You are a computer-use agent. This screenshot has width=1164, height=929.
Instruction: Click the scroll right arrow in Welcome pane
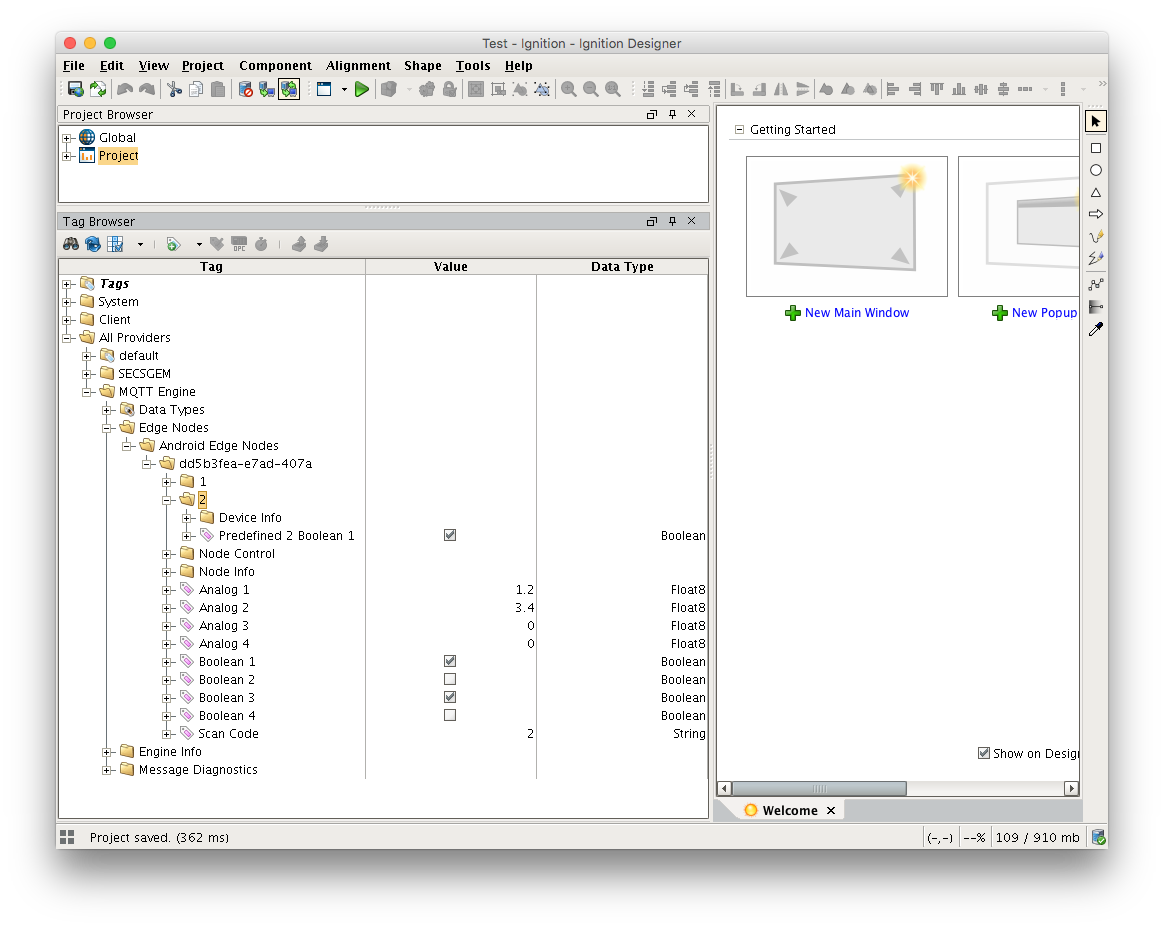(1071, 788)
